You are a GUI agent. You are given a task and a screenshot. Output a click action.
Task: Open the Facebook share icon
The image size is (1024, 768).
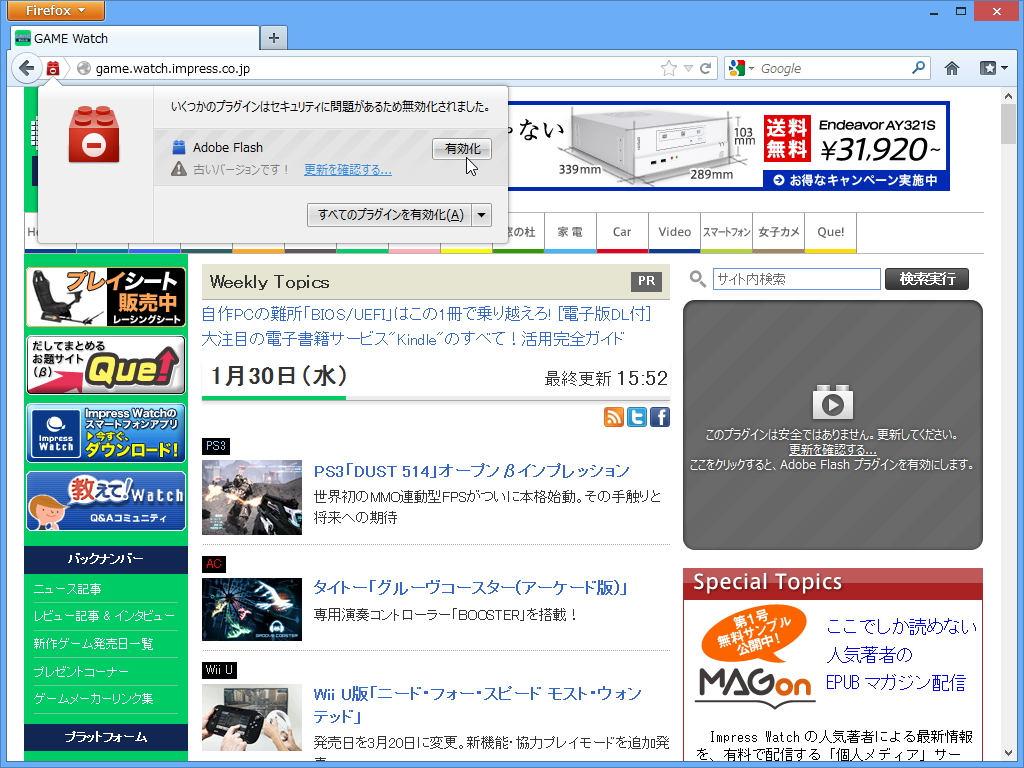[x=659, y=417]
